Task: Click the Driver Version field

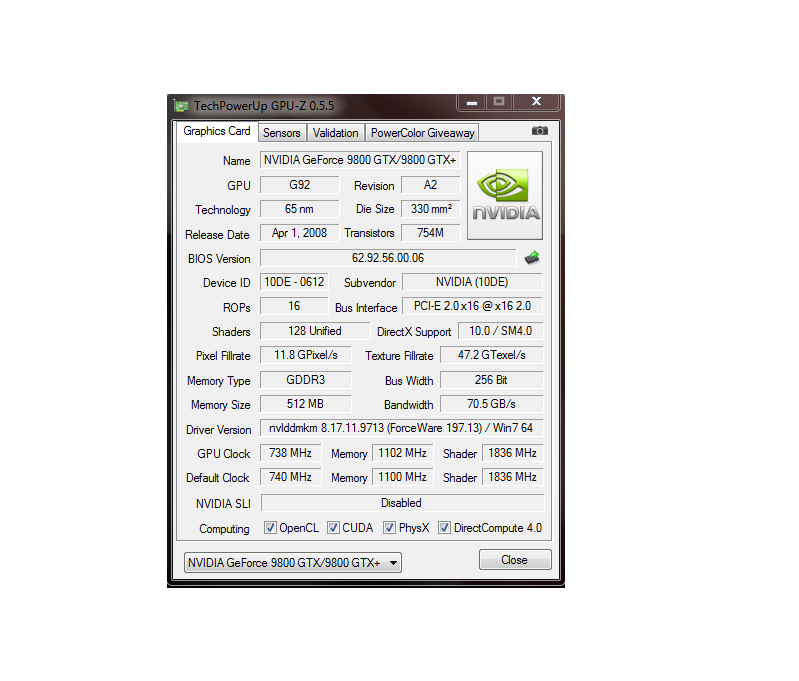Action: [401, 428]
